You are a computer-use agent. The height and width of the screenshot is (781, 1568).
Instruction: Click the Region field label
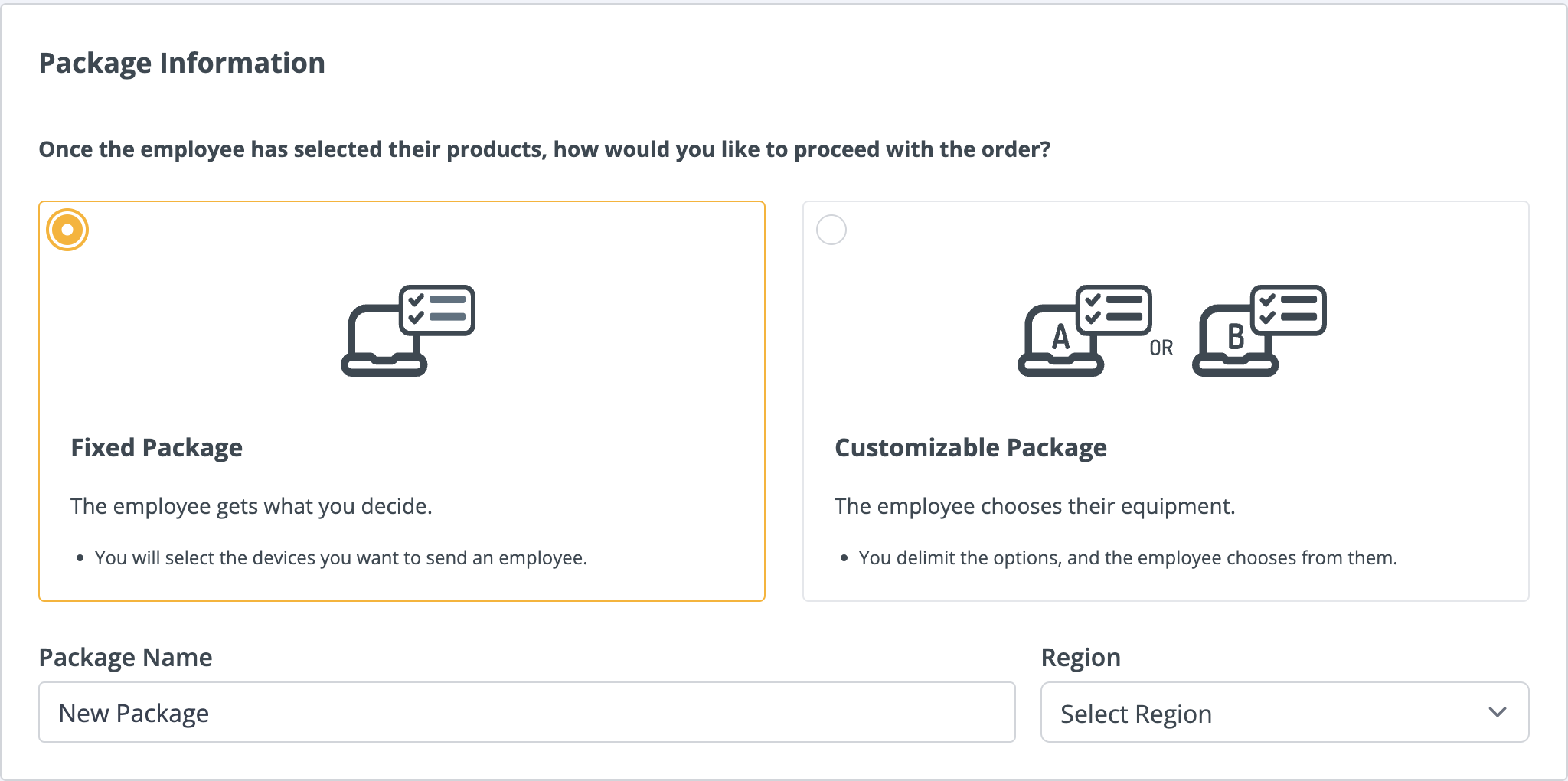[x=1080, y=658]
